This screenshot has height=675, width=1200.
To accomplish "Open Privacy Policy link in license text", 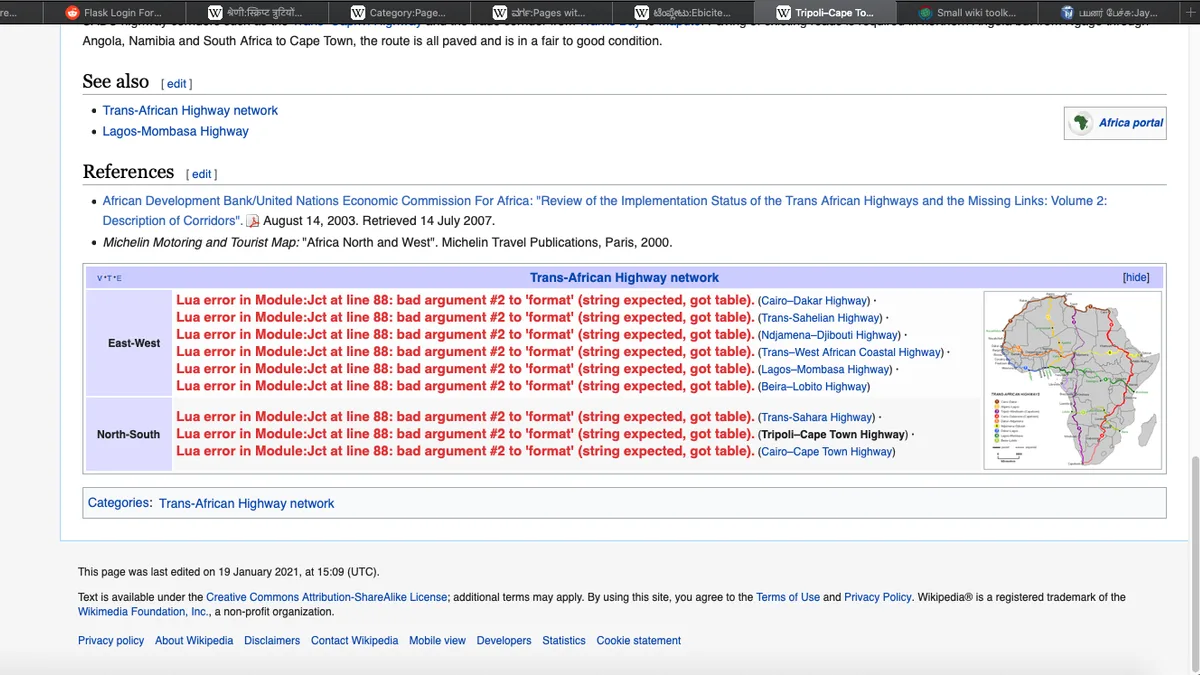I will pyautogui.click(x=878, y=597).
